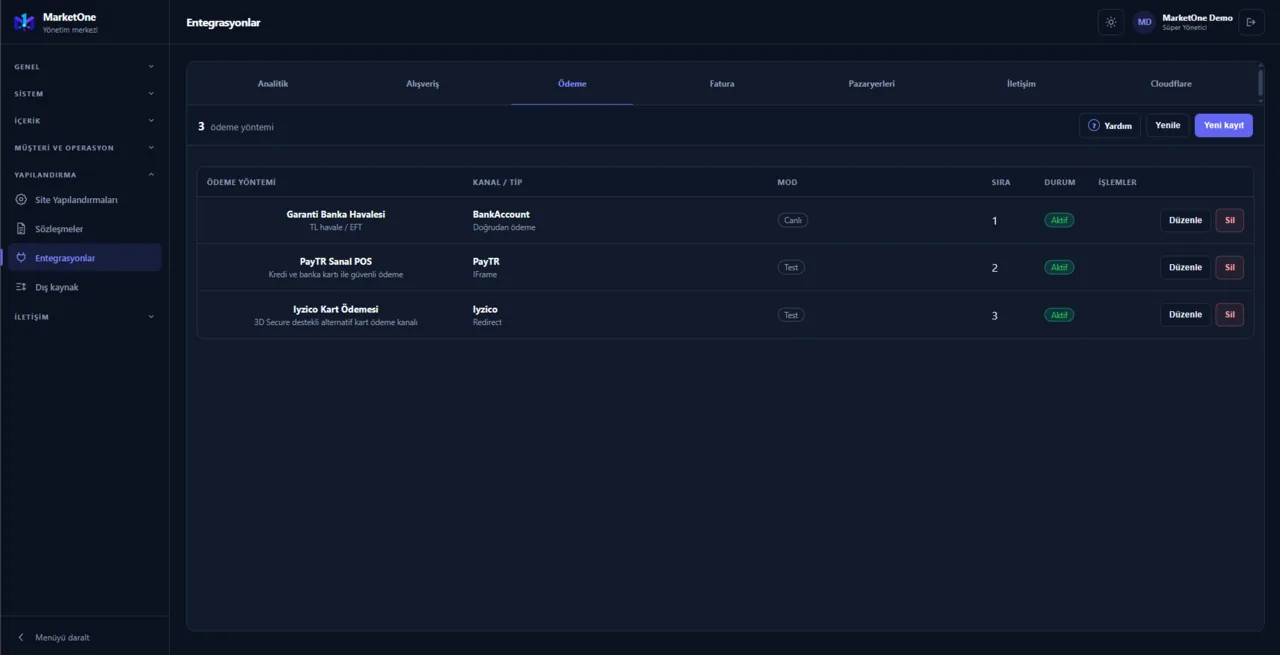Click the Canlı mode badge
1280x655 pixels.
coord(793,220)
